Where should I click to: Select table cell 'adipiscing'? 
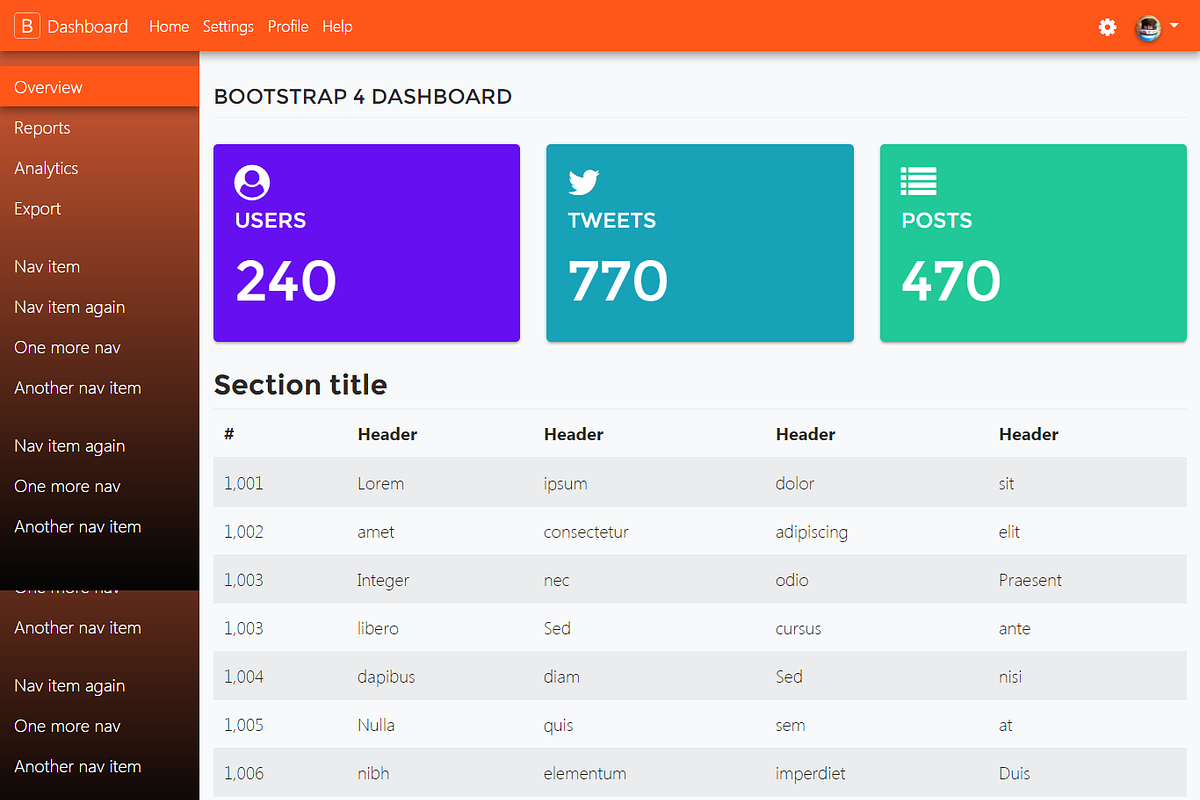(x=812, y=533)
